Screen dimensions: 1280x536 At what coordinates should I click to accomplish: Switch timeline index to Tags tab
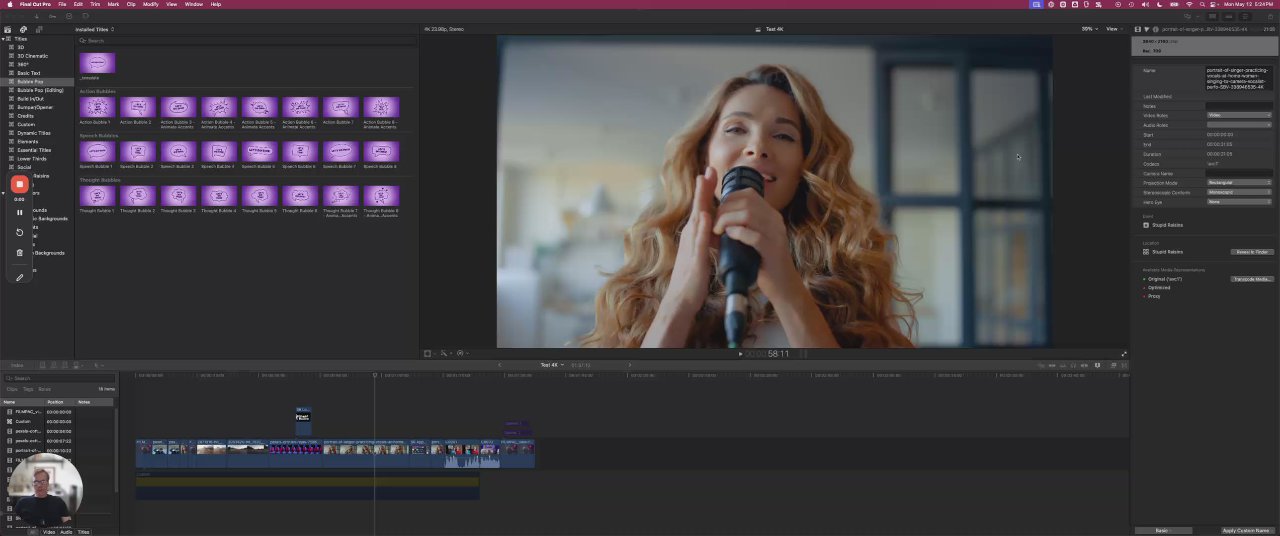tap(28, 389)
